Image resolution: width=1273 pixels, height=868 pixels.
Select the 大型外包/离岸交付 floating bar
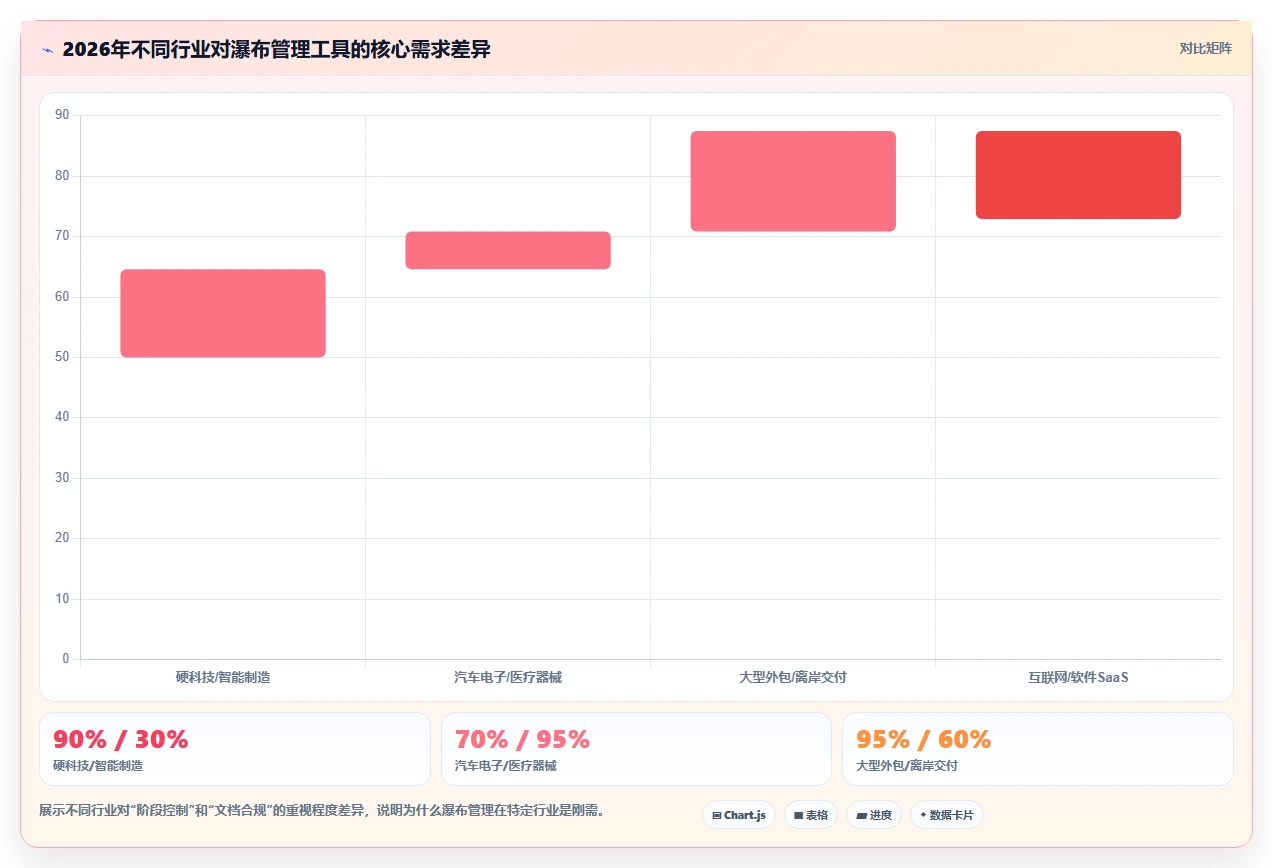(x=793, y=181)
